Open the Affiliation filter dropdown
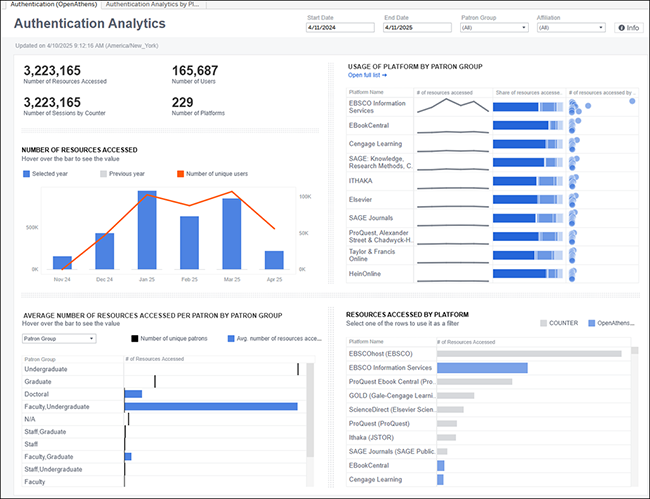Screen dimensions: 650x499 click(571, 28)
